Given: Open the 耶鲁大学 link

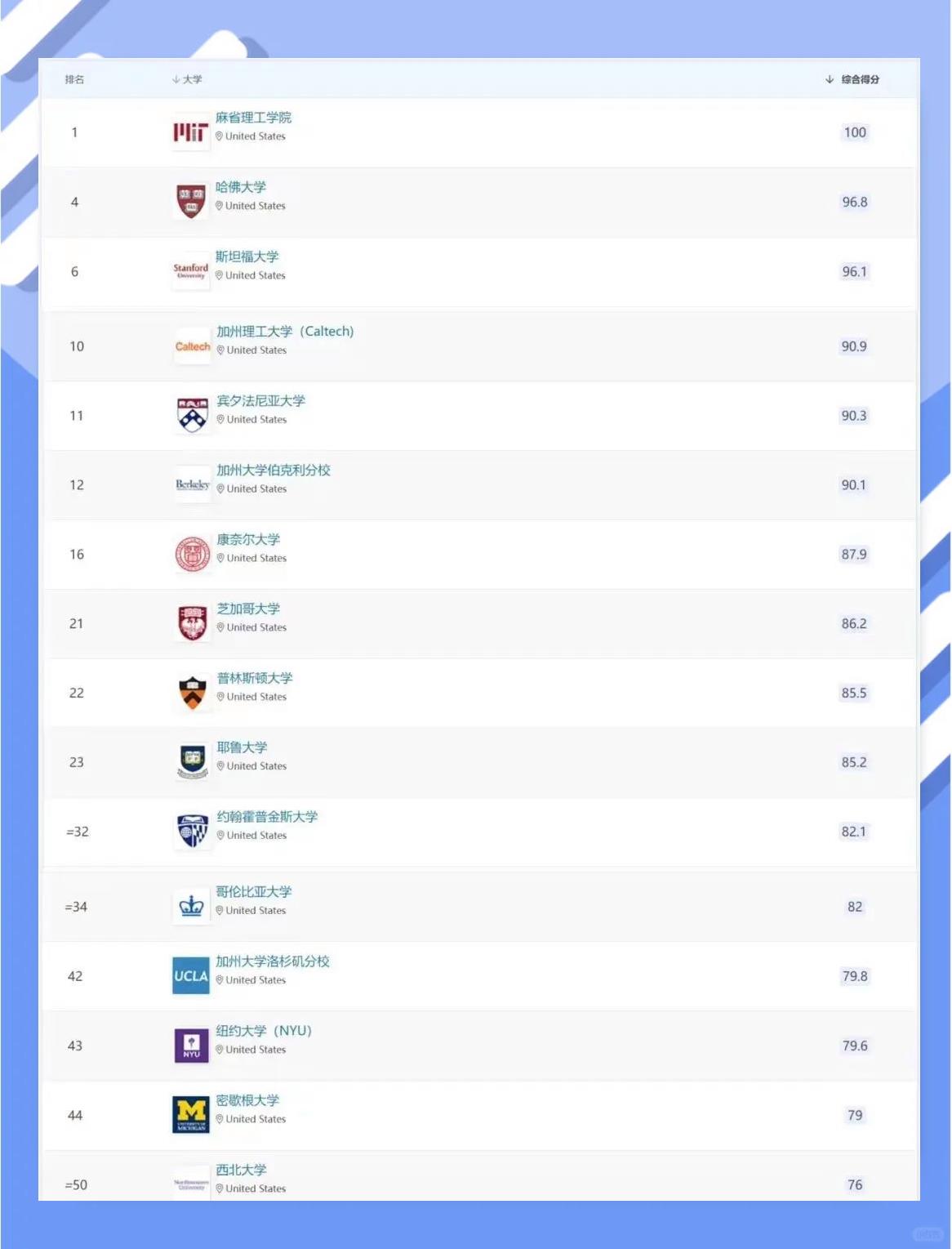Looking at the screenshot, I should 242,747.
